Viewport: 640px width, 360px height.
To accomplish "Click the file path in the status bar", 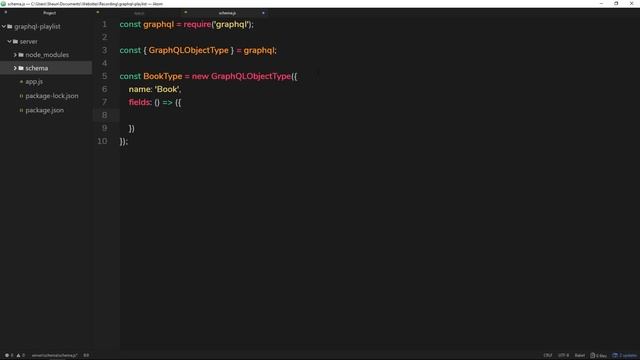I will 54,356.
